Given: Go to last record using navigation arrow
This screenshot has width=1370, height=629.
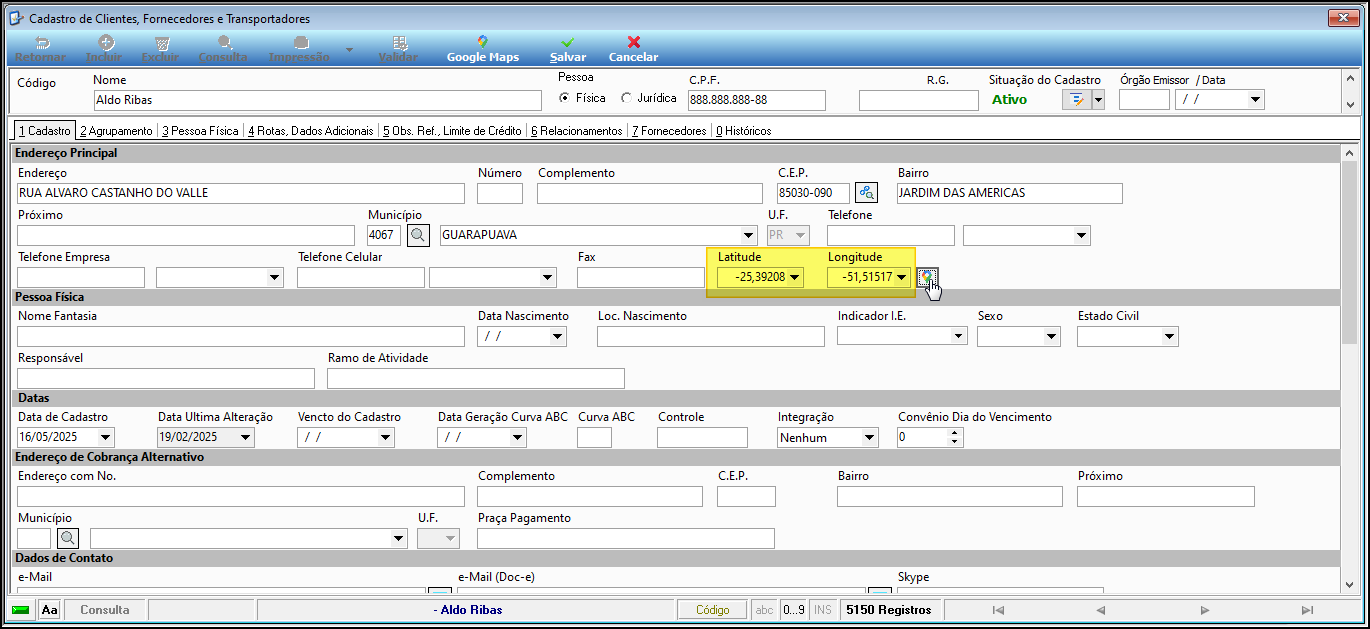Looking at the screenshot, I should pyautogui.click(x=1307, y=610).
